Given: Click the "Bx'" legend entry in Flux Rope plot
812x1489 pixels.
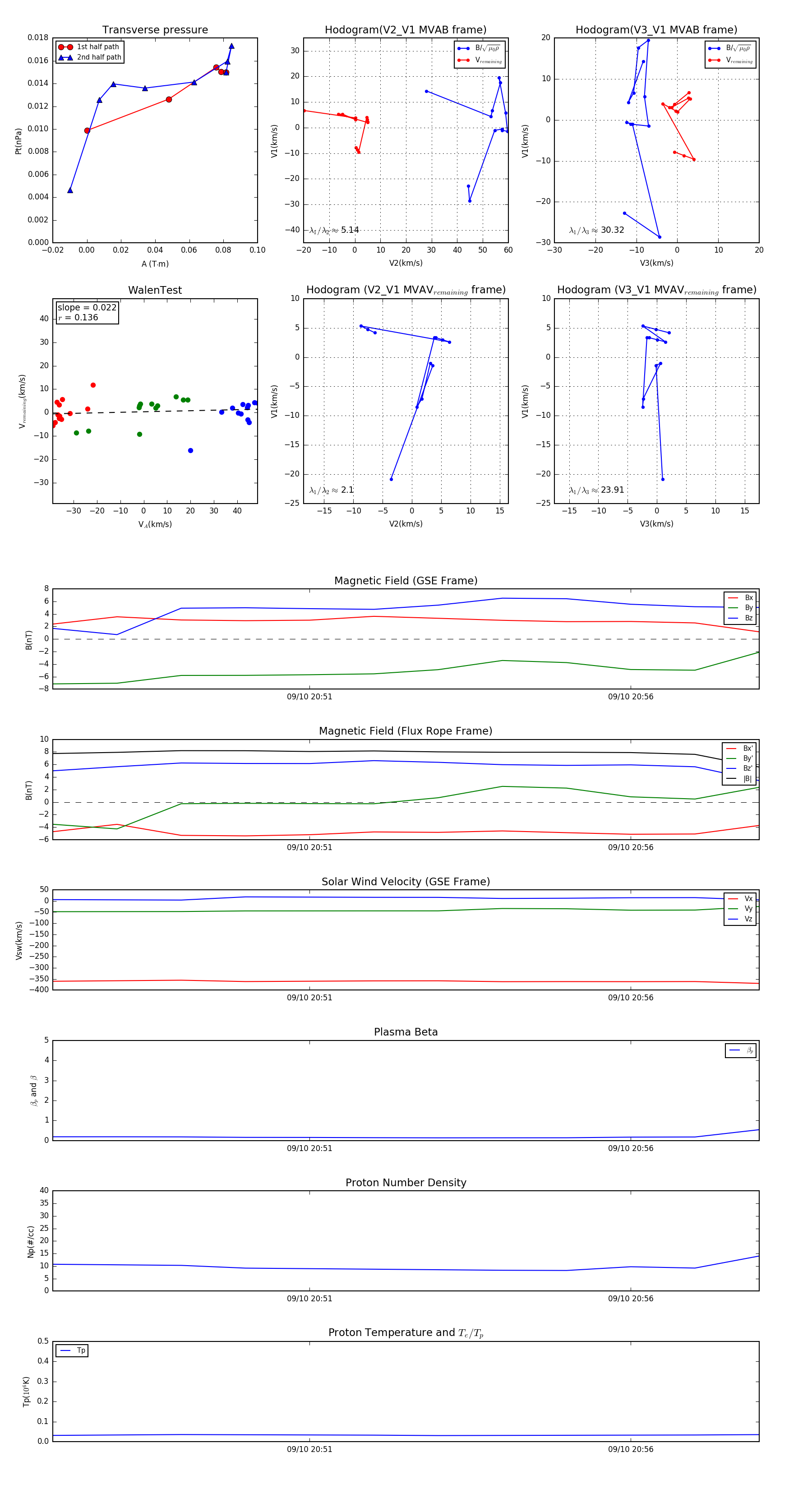Looking at the screenshot, I should coord(739,748).
